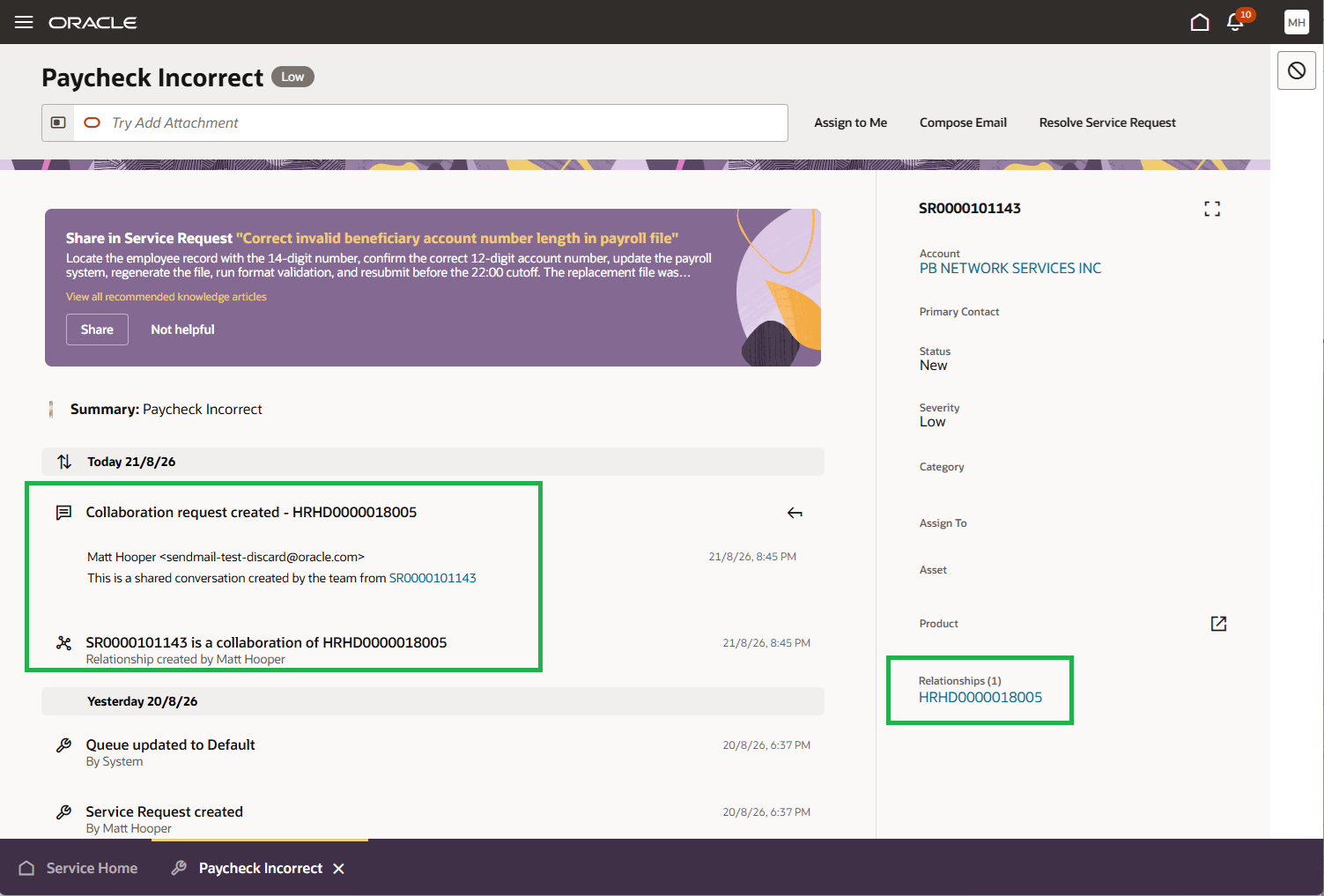The image size is (1324, 896).
Task: Click the reply arrow on collaboration request
Action: point(795,513)
